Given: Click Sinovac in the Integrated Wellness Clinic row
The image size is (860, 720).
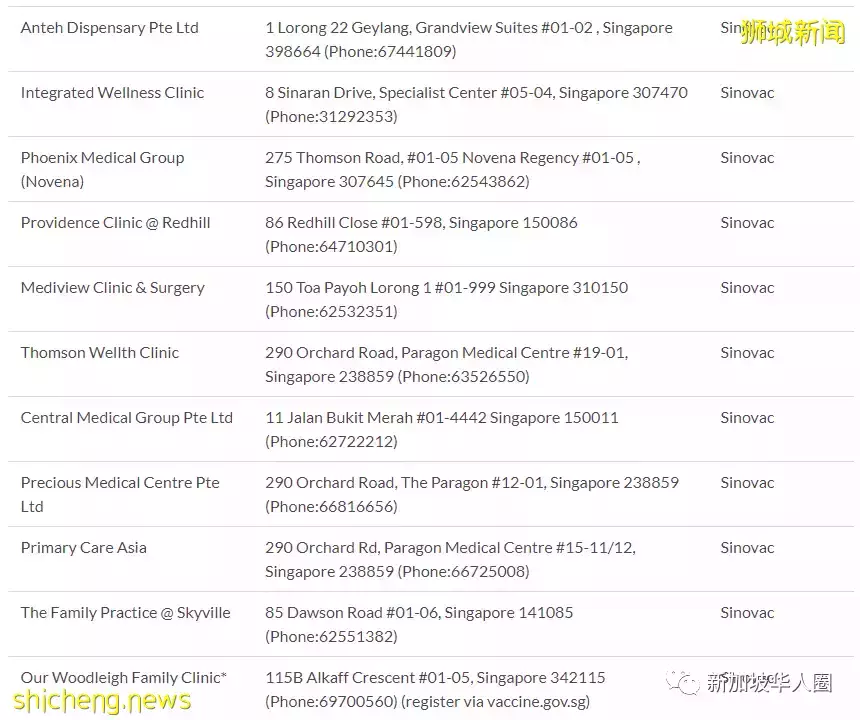Looking at the screenshot, I should click(x=747, y=93).
